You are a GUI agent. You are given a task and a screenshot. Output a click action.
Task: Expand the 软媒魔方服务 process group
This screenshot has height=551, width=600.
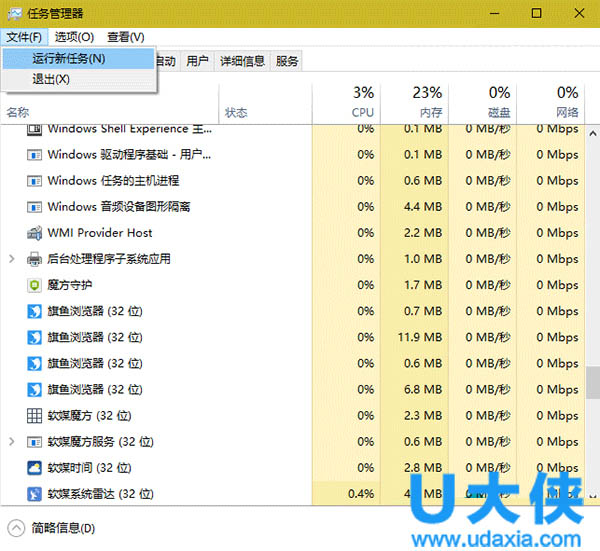point(12,442)
